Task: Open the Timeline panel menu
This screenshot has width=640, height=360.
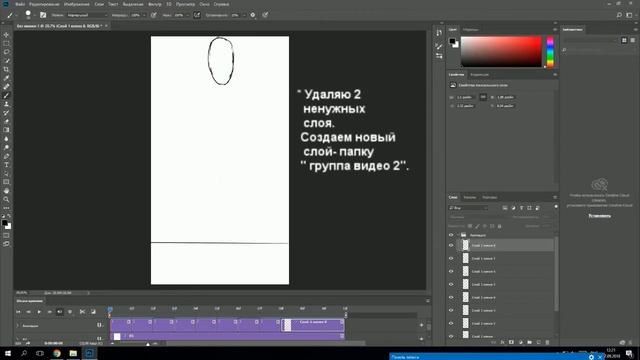Action: point(428,301)
